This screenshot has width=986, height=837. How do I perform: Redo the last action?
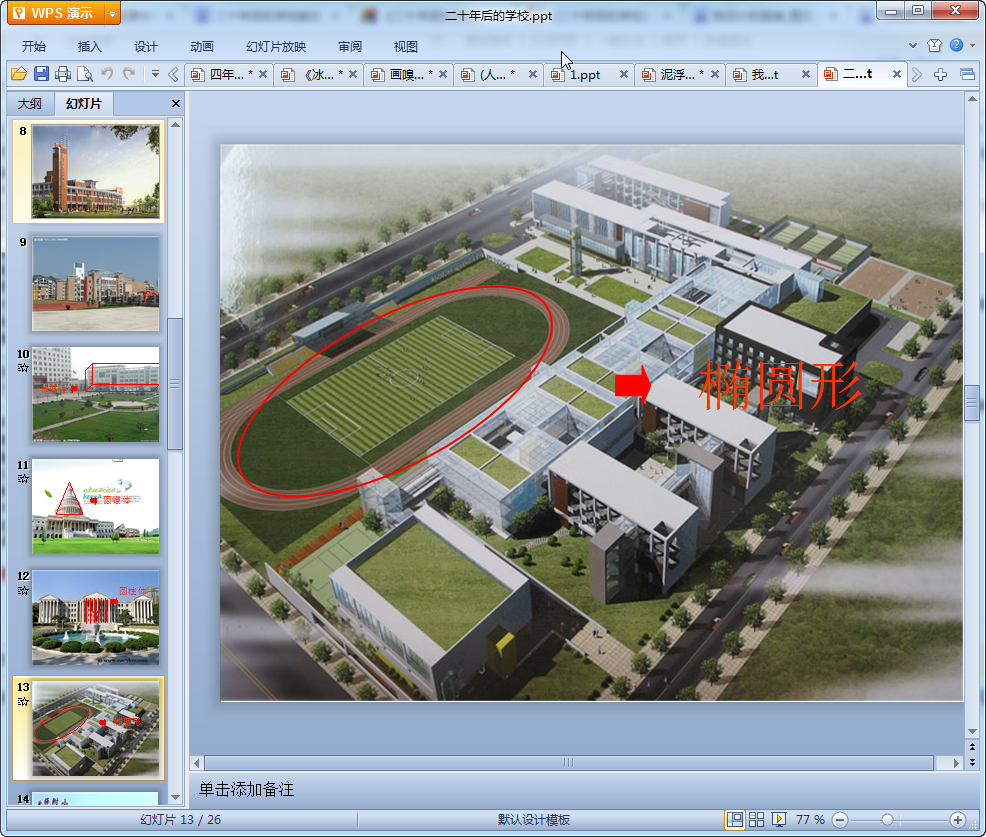click(130, 74)
